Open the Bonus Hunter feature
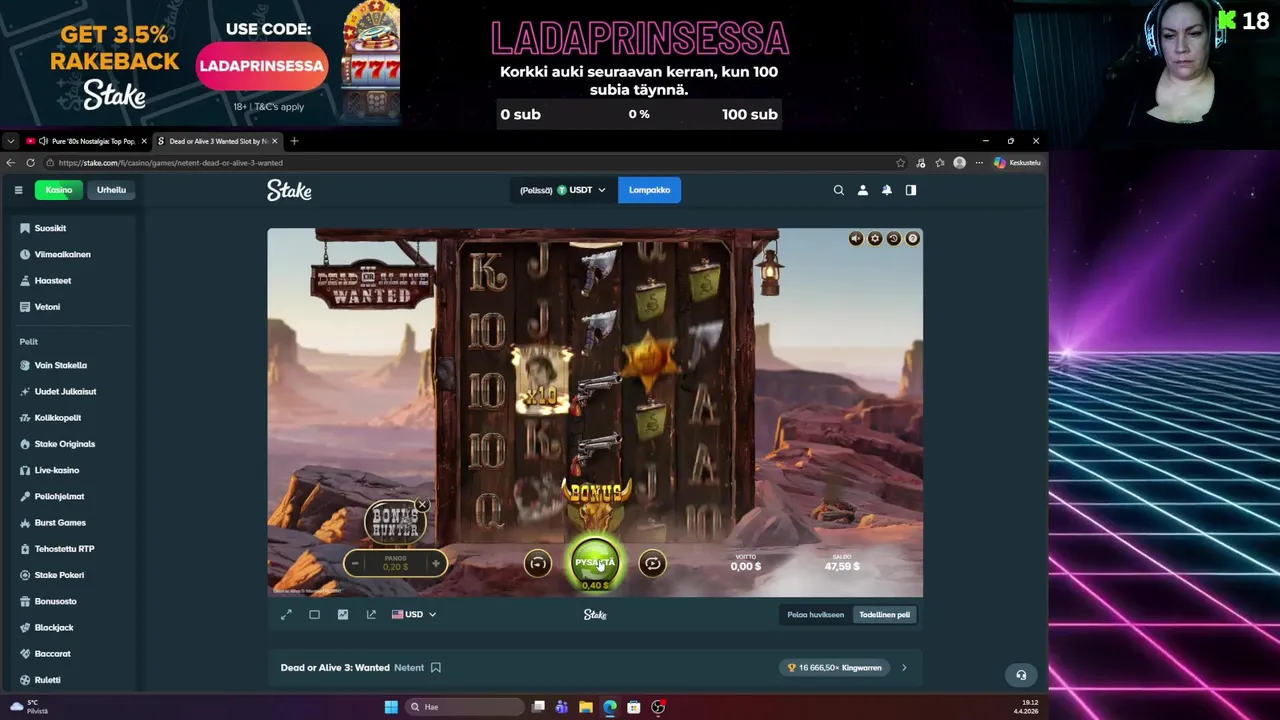The image size is (1280, 720). [x=395, y=521]
